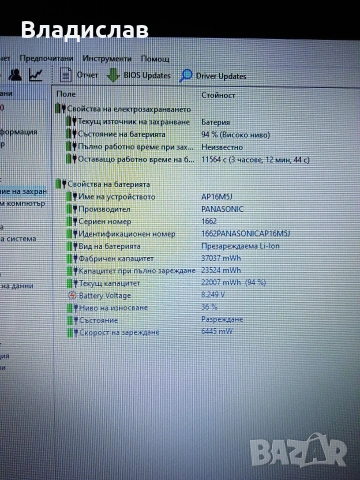Click the value 23524 mWh

(x=221, y=270)
